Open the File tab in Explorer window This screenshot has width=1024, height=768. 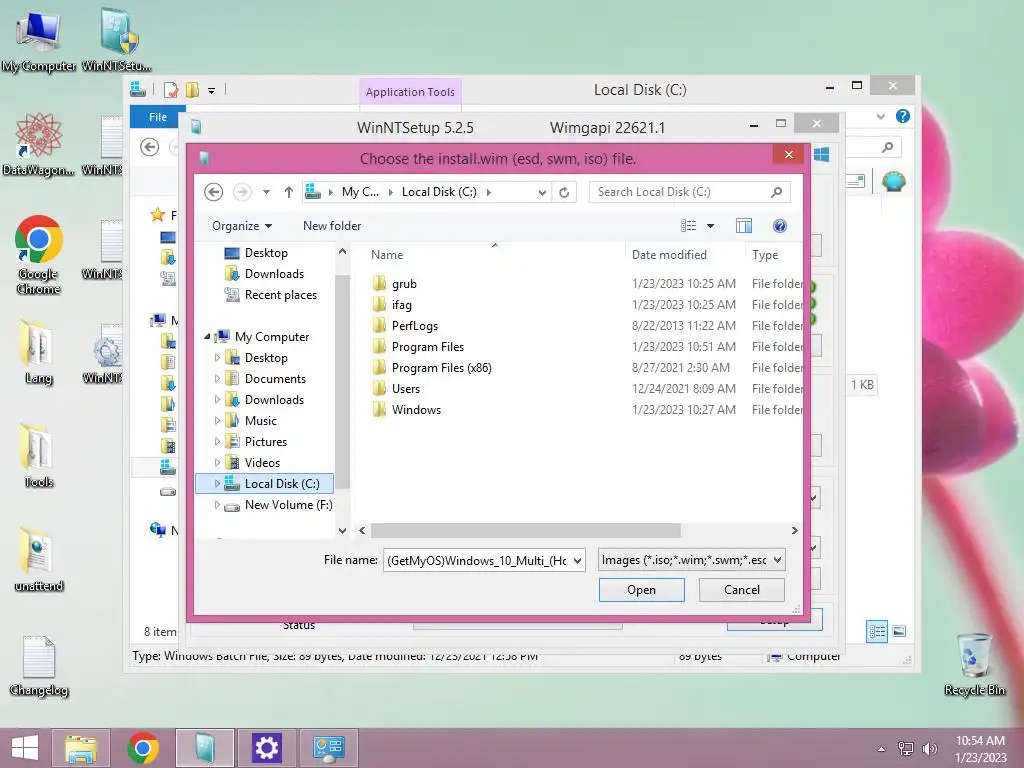pos(157,117)
